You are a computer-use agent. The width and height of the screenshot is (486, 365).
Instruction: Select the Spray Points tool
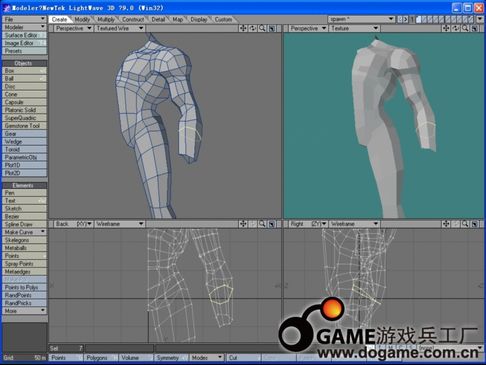[x=24, y=264]
